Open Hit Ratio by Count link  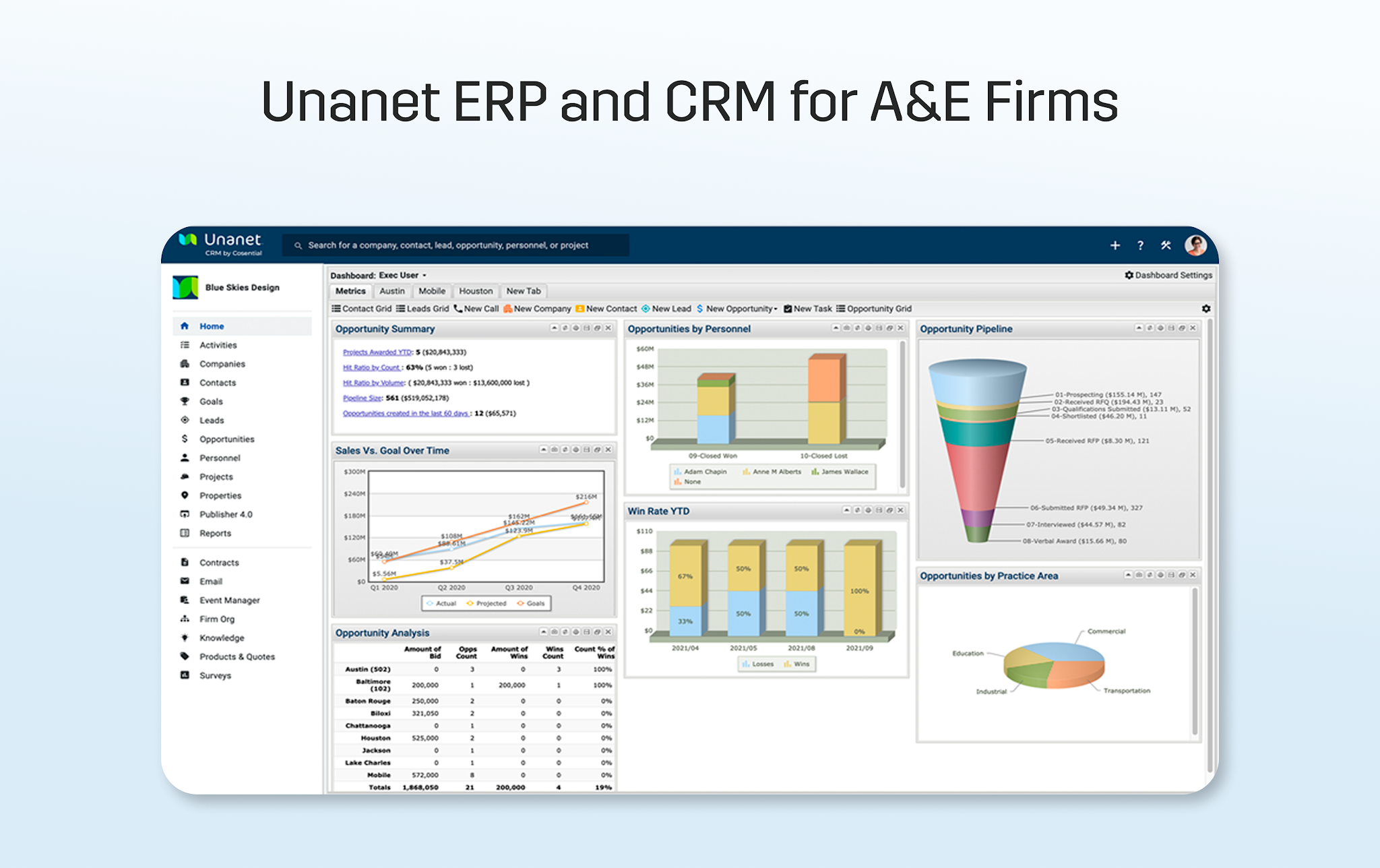(372, 367)
